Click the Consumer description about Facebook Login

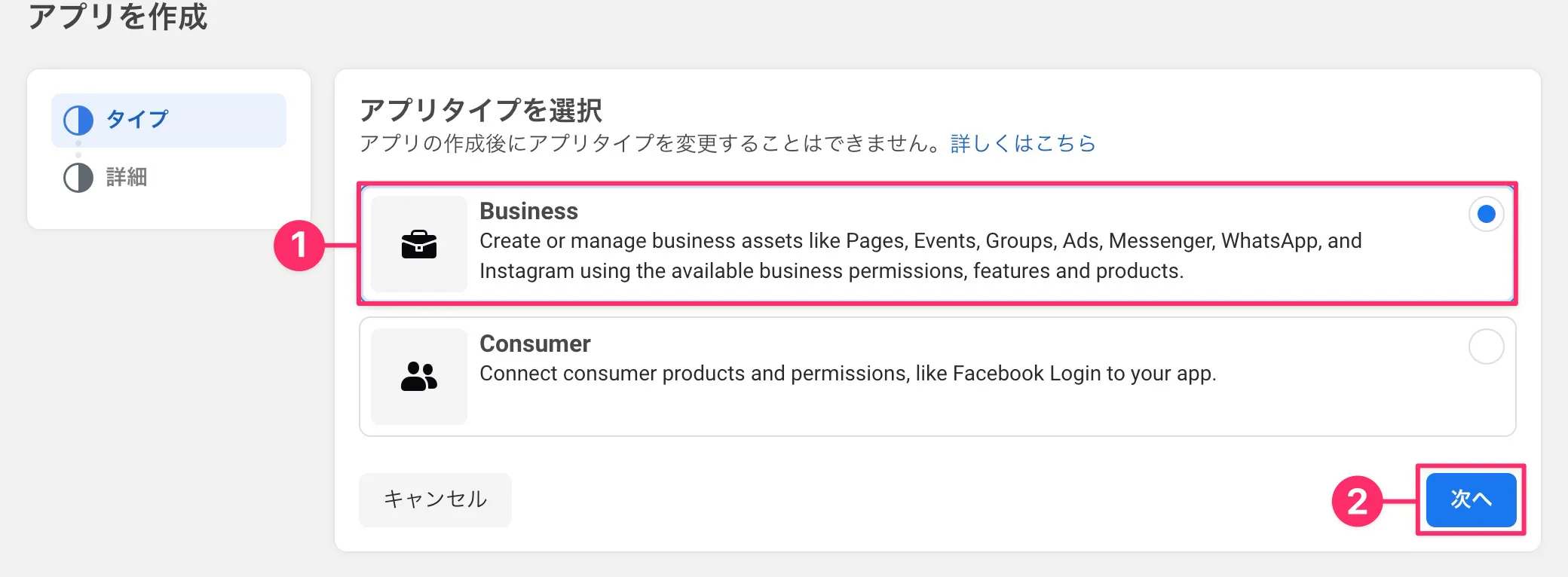[x=847, y=374]
